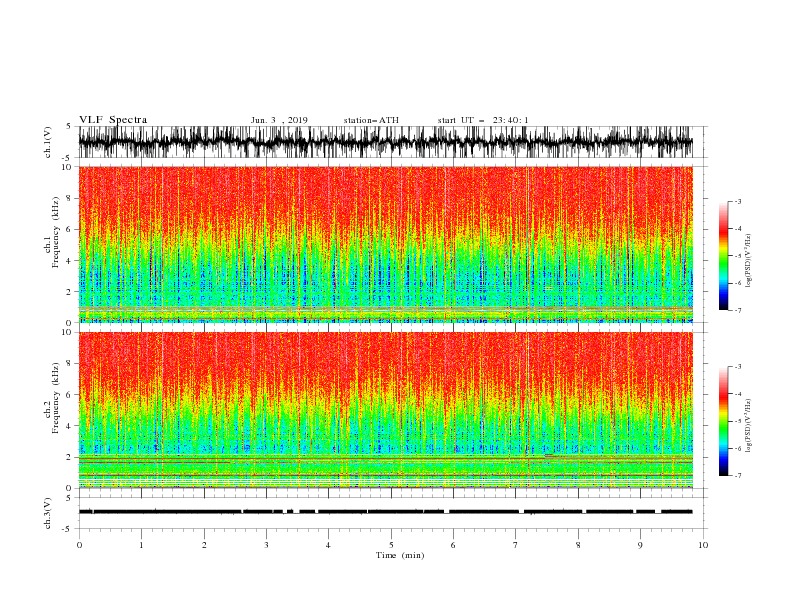Click the "8" tick on the time axis
This screenshot has width=792, height=612.
point(578,545)
